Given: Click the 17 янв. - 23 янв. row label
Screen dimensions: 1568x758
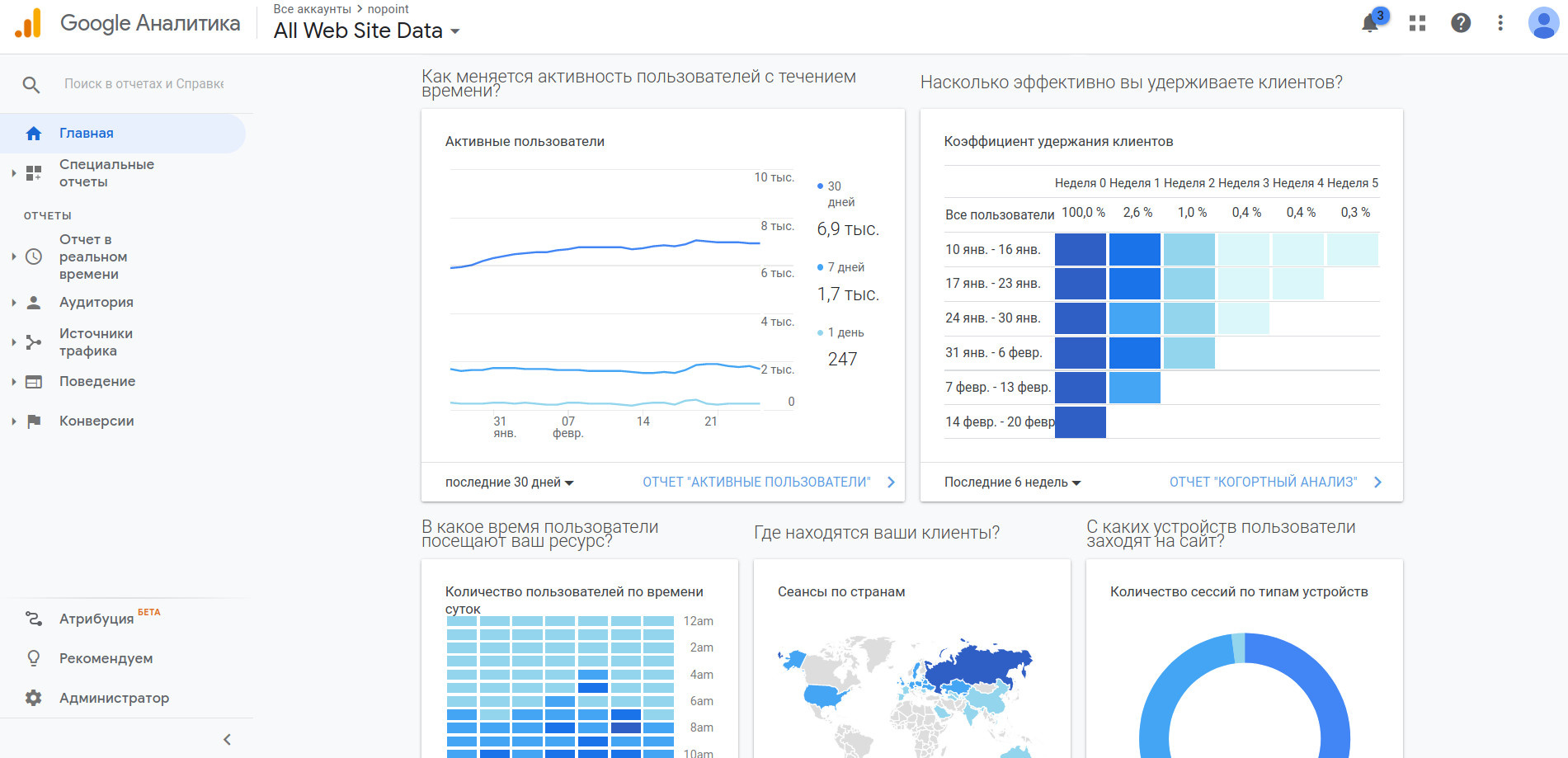Looking at the screenshot, I should click(993, 284).
